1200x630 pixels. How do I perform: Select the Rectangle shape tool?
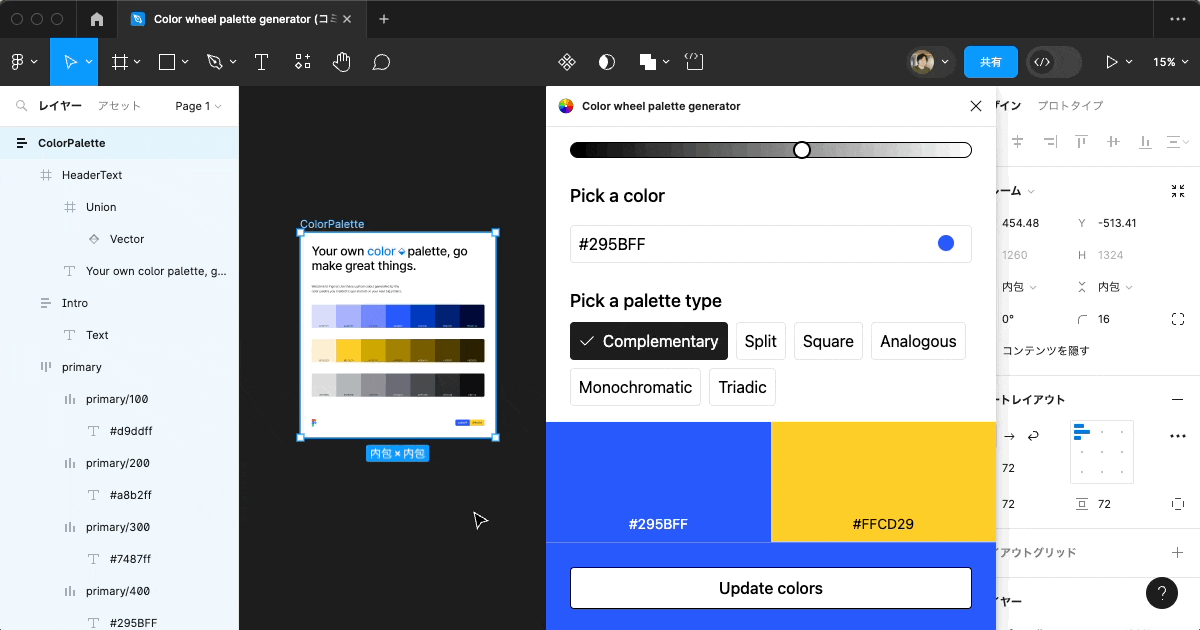[167, 61]
